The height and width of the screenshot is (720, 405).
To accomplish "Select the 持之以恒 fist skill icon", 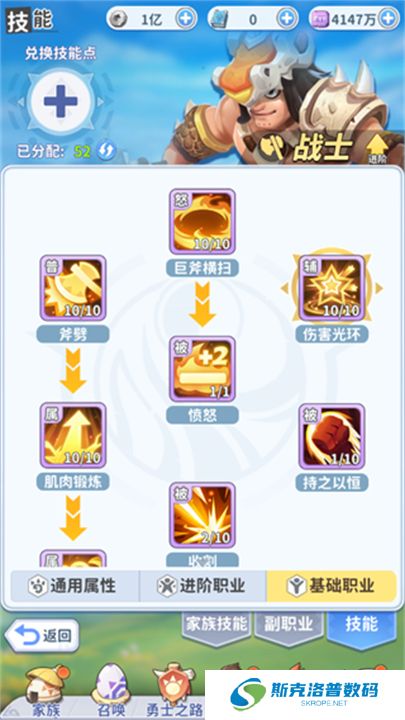I will (332, 436).
